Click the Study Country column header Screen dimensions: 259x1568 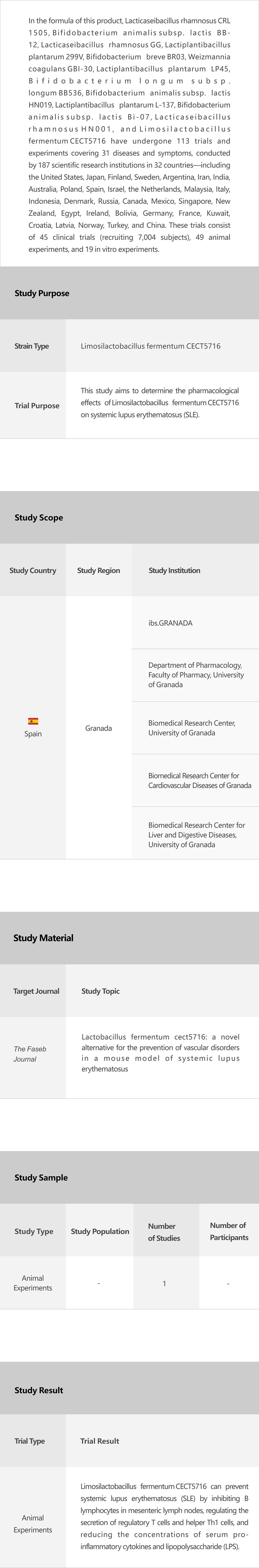tap(33, 571)
